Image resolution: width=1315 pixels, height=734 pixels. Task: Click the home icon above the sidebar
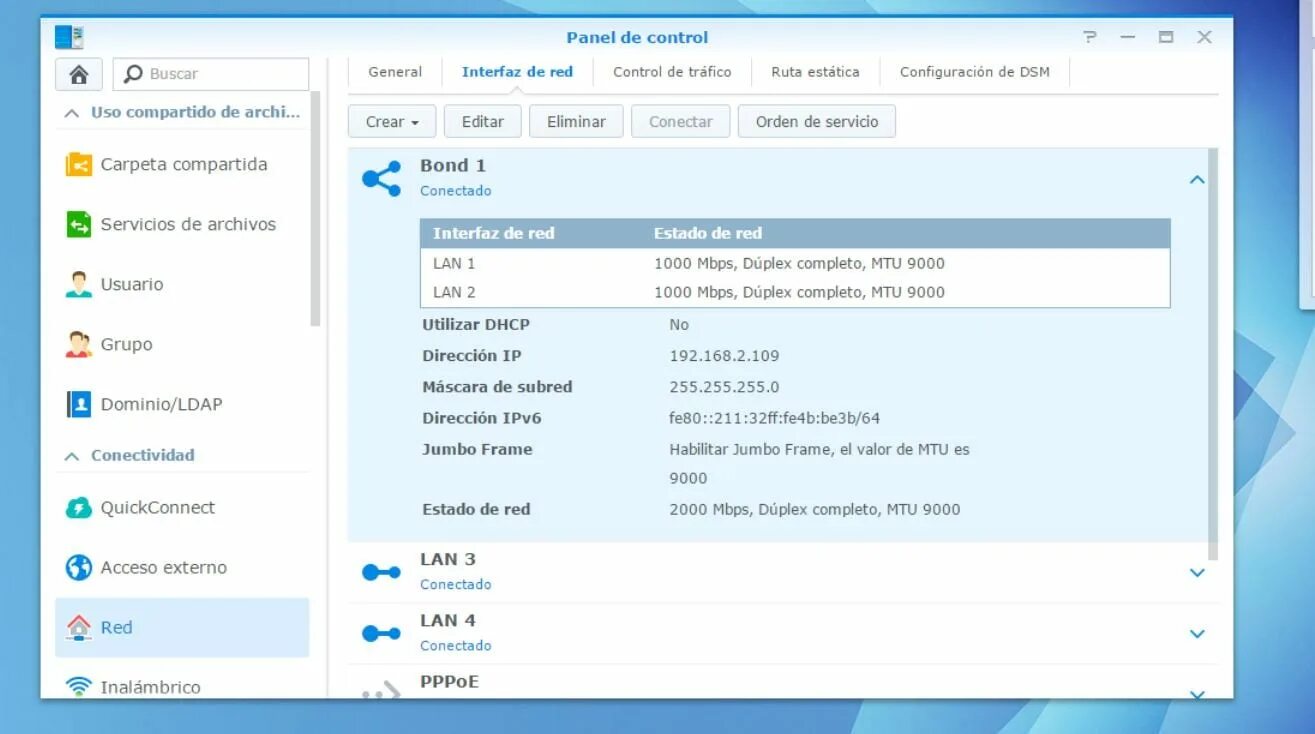78,74
